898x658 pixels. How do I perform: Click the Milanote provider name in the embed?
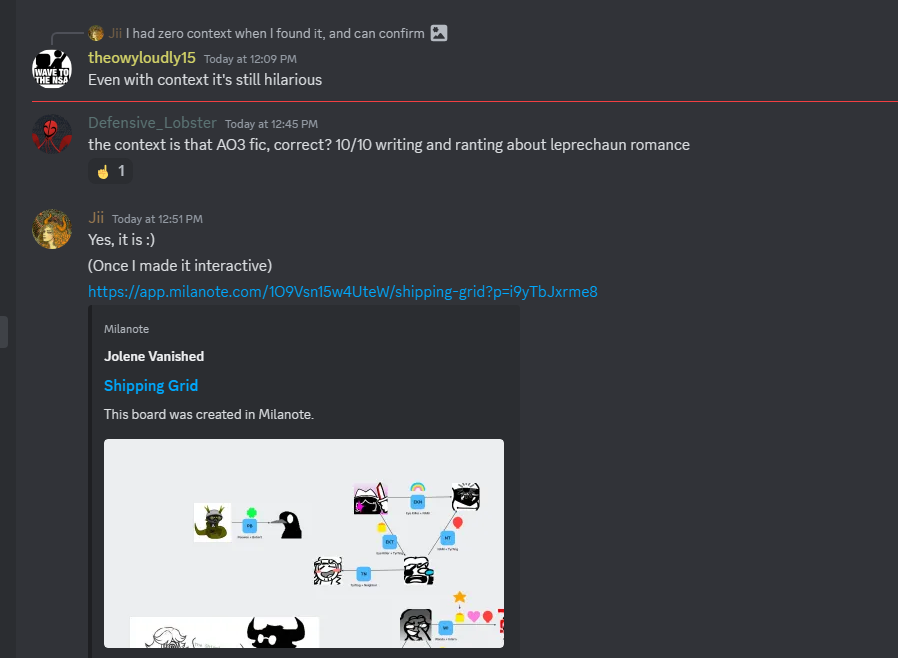[x=127, y=329]
